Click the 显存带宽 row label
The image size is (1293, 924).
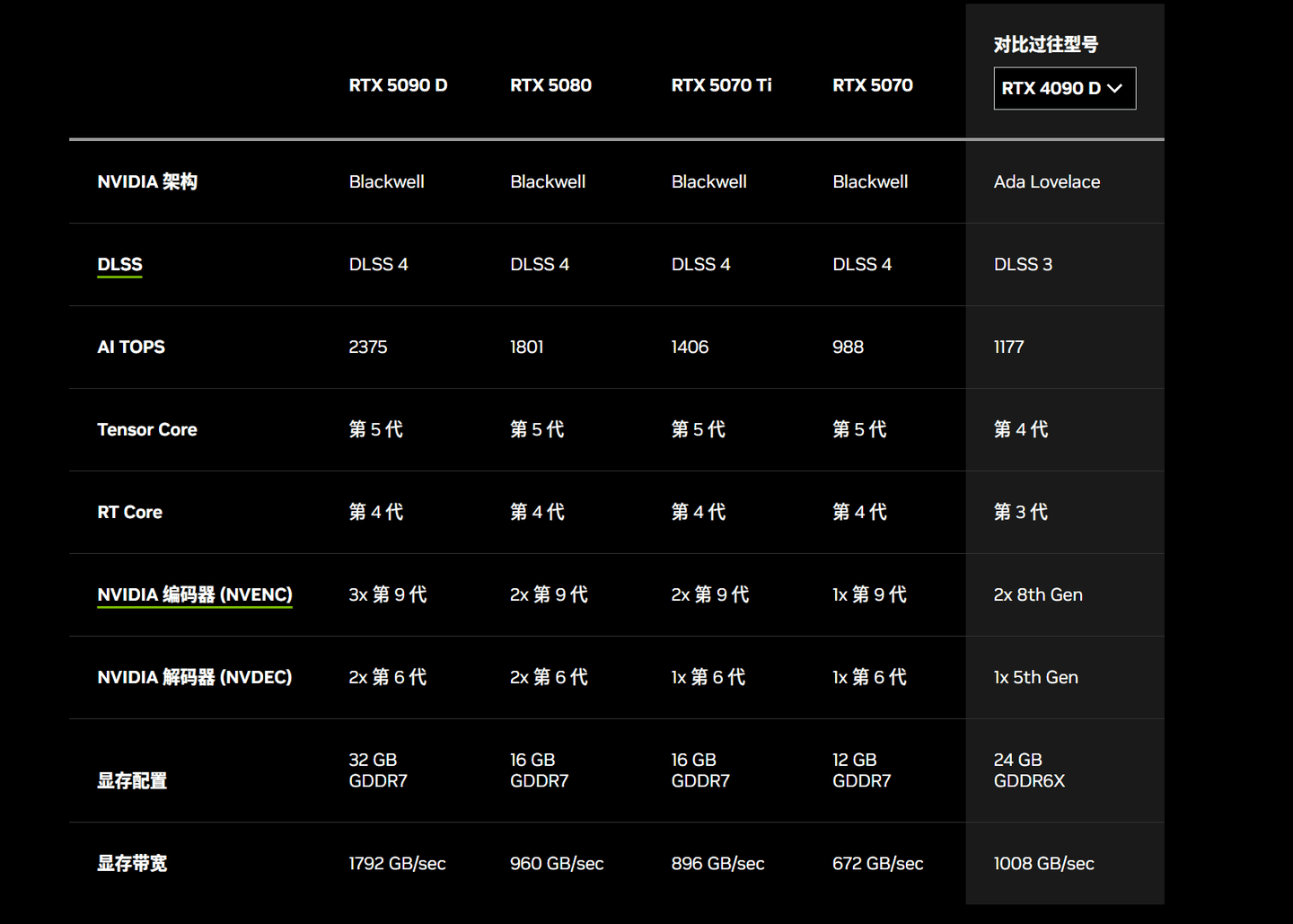[x=132, y=863]
